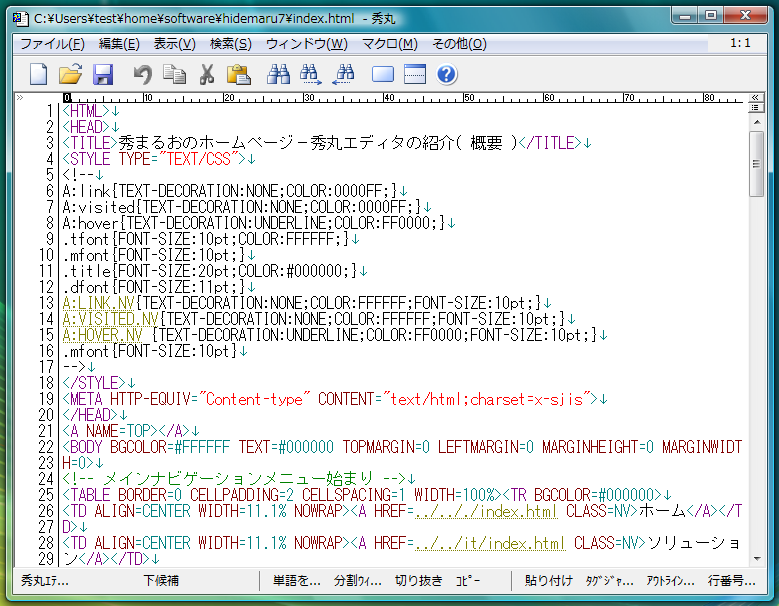Create a new file with the blank page icon
Image resolution: width=779 pixels, height=606 pixels.
coord(38,75)
